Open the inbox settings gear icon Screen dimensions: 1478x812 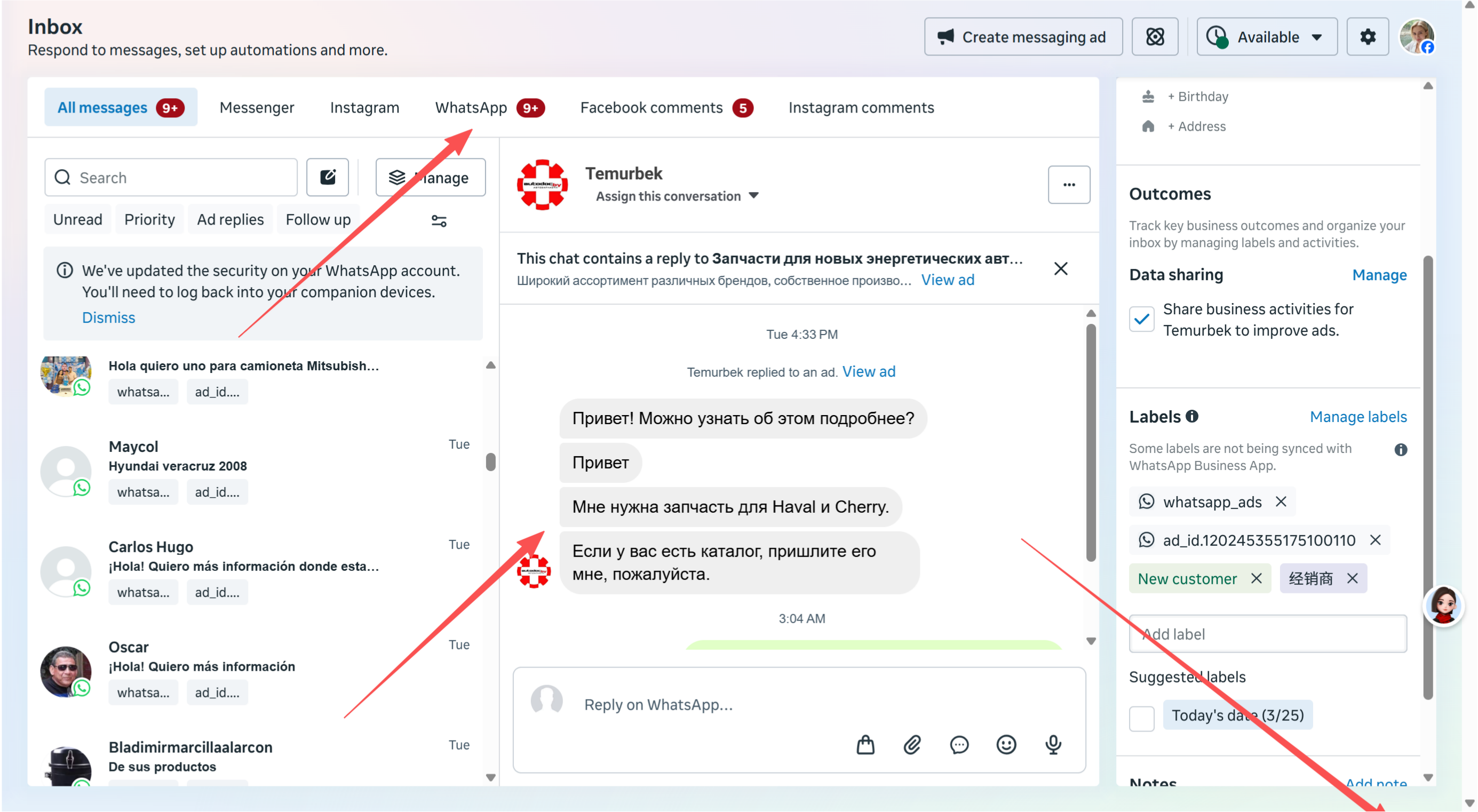[x=1367, y=37]
